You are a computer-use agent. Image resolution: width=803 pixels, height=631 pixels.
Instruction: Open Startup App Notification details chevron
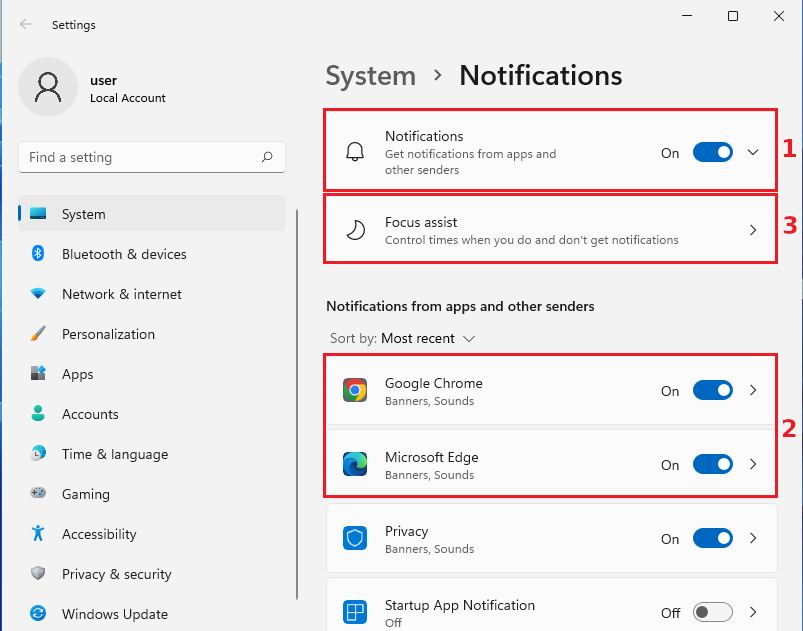point(753,612)
